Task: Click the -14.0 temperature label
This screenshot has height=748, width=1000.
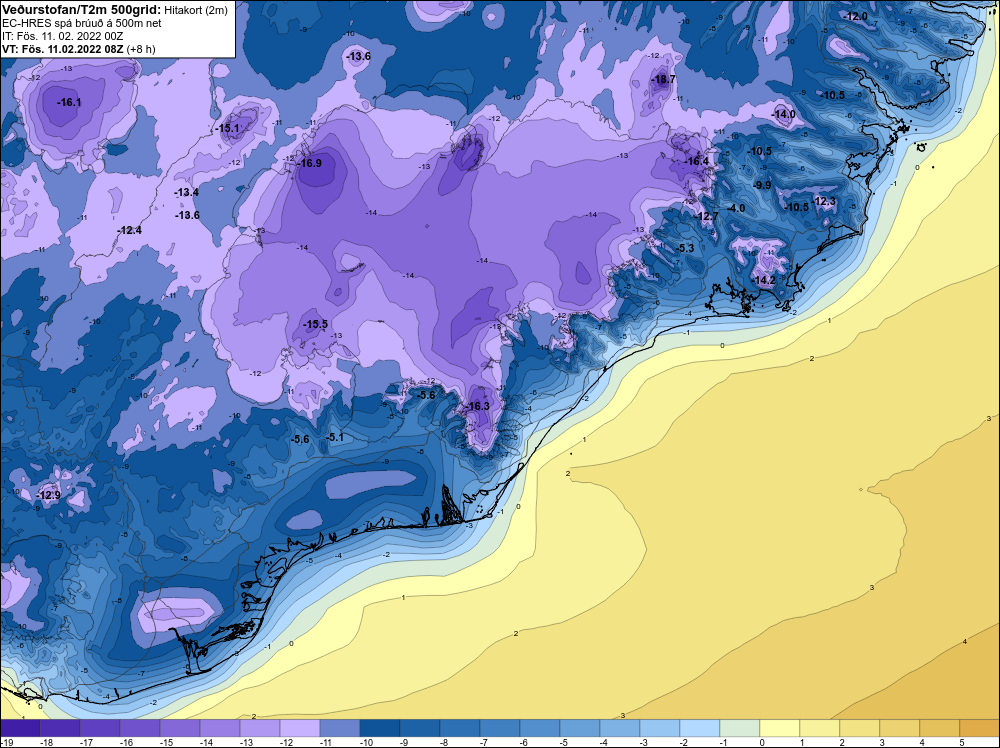Action: click(x=783, y=115)
